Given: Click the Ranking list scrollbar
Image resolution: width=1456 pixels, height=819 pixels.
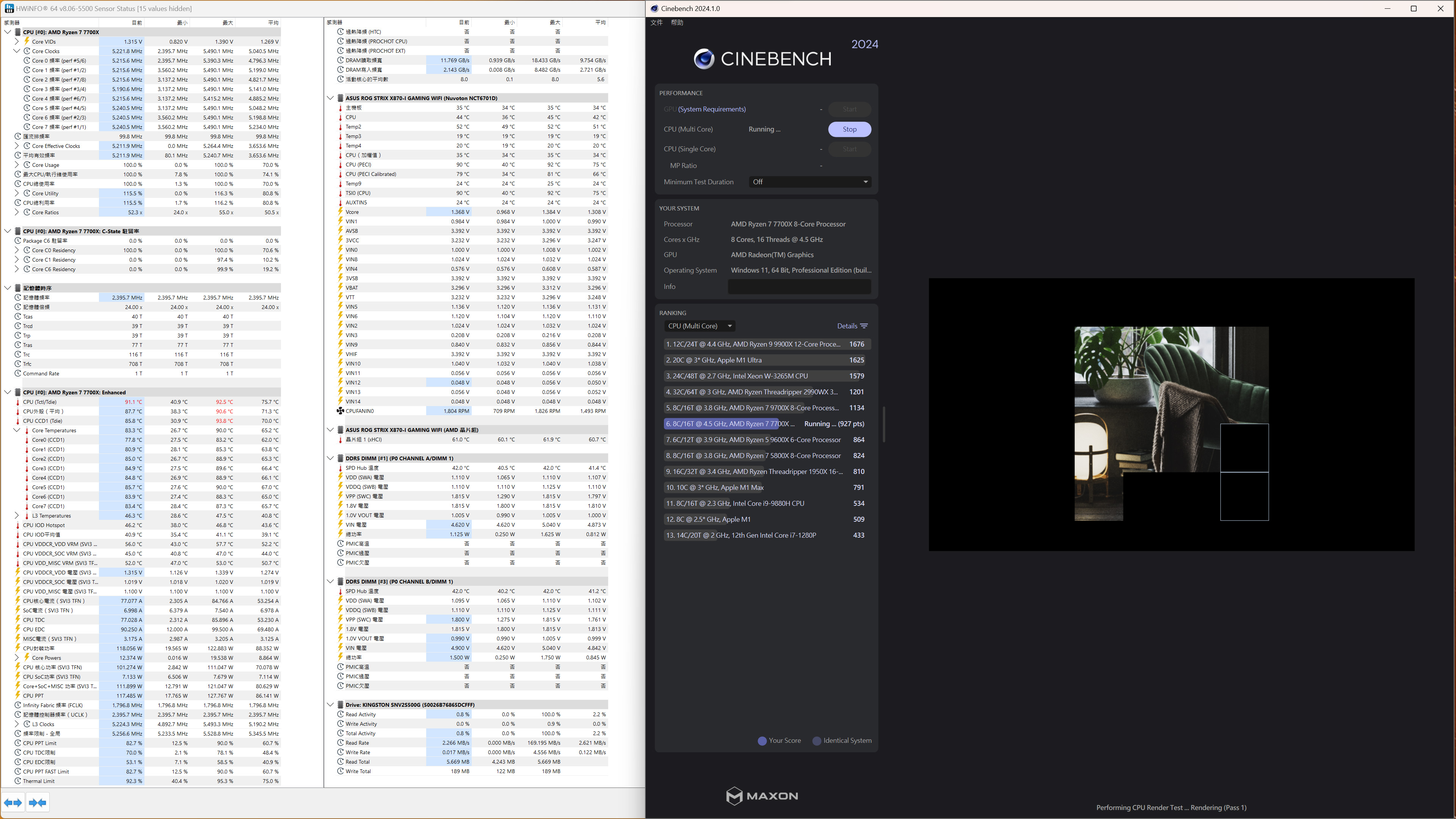Looking at the screenshot, I should pyautogui.click(x=883, y=424).
